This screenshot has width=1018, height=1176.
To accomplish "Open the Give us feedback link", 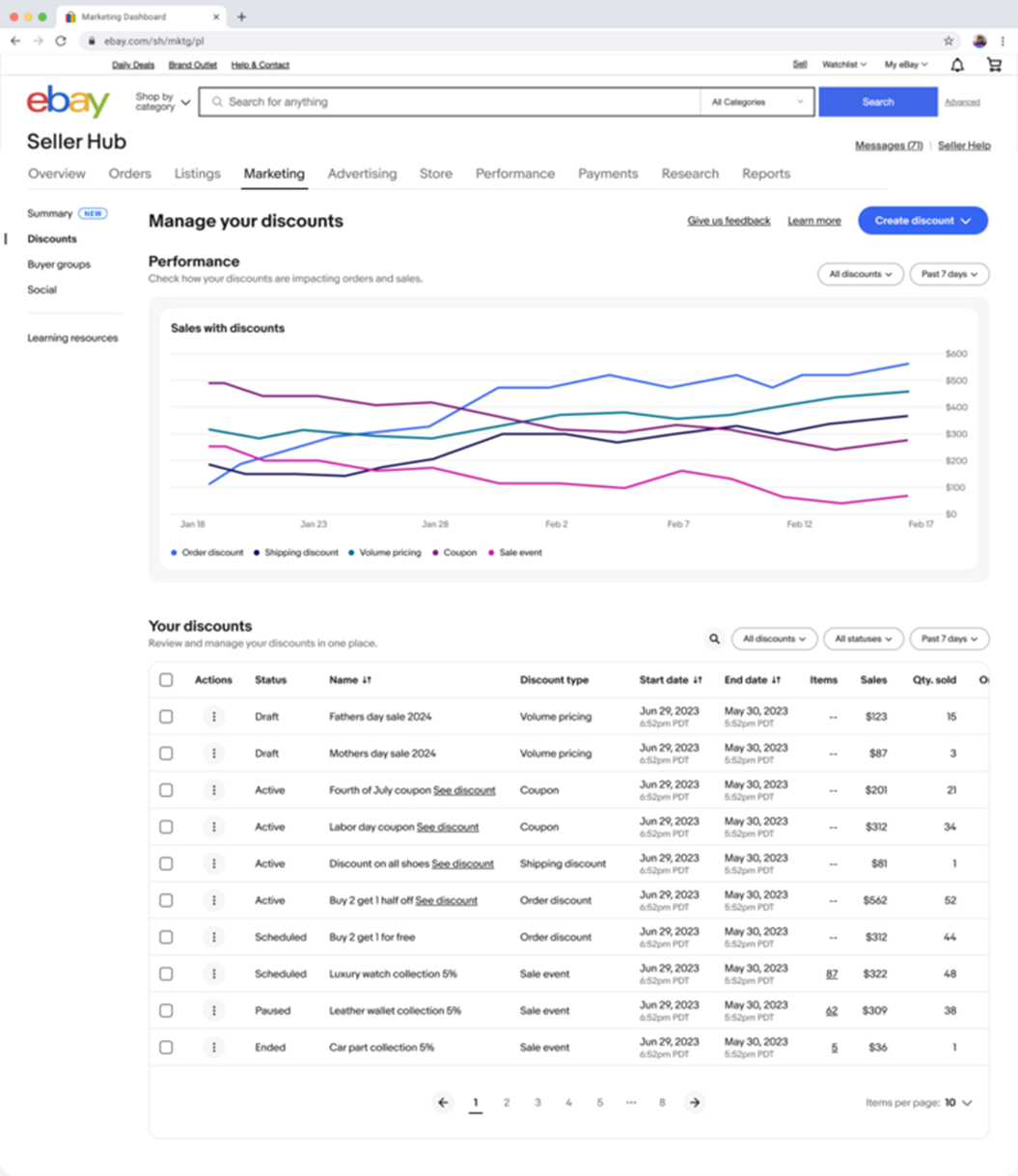I will click(729, 221).
